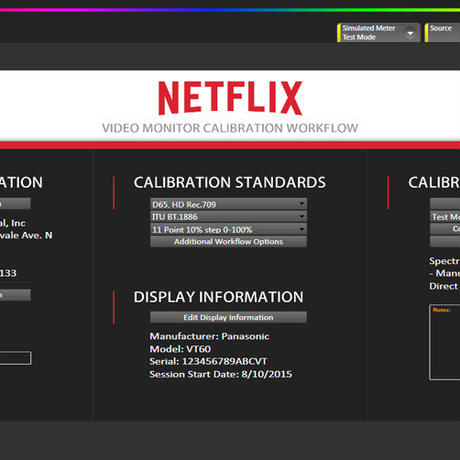Viewport: 460px width, 460px height.
Task: Expand the ITU BT.1886 gamma dropdown
Action: pyautogui.click(x=228, y=217)
